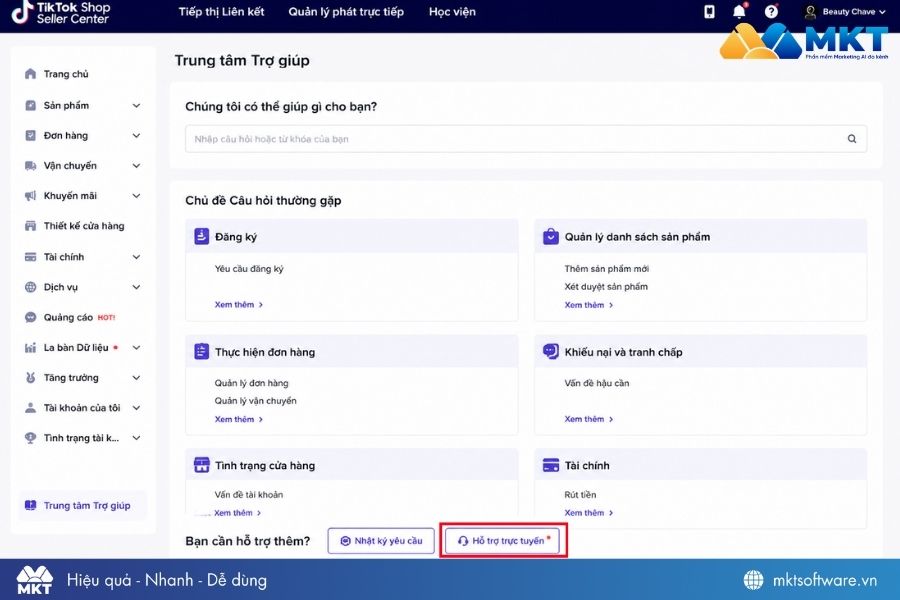Click the question mark help icon
Image resolution: width=900 pixels, height=600 pixels.
(x=771, y=12)
